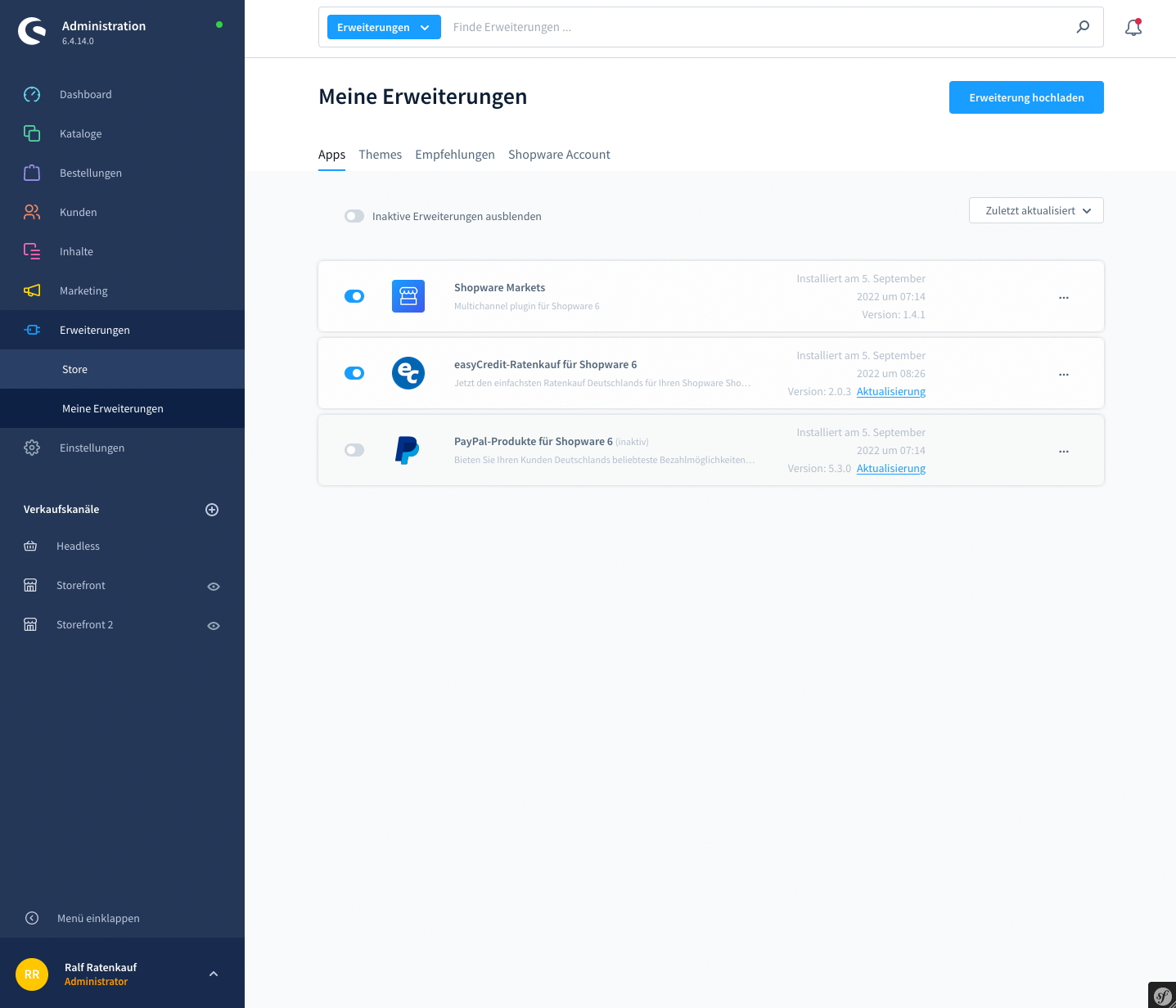The height and width of the screenshot is (1008, 1176).
Task: Click Multichannel plugin für Shopware 6 description
Action: [x=527, y=306]
